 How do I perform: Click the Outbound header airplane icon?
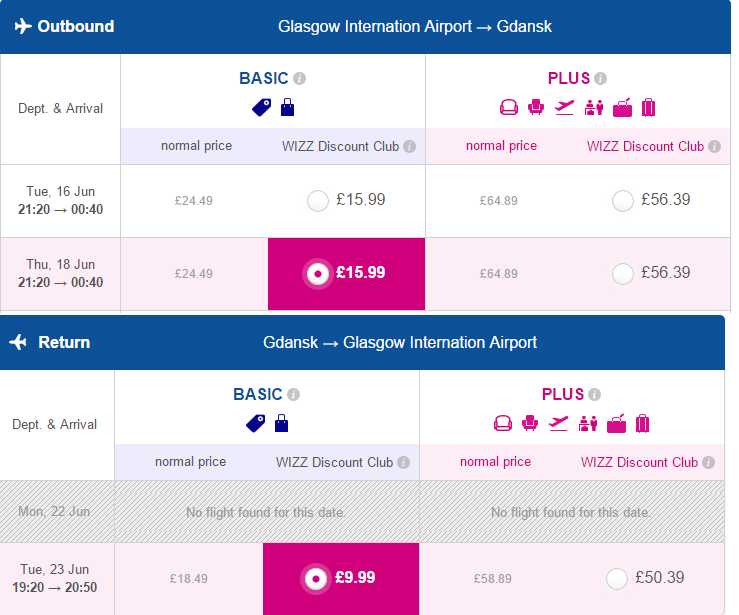point(23,26)
